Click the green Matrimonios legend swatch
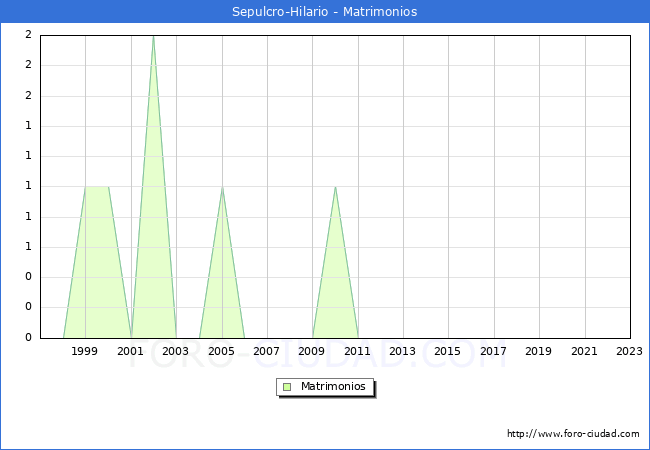This screenshot has width=650, height=450. tap(287, 387)
